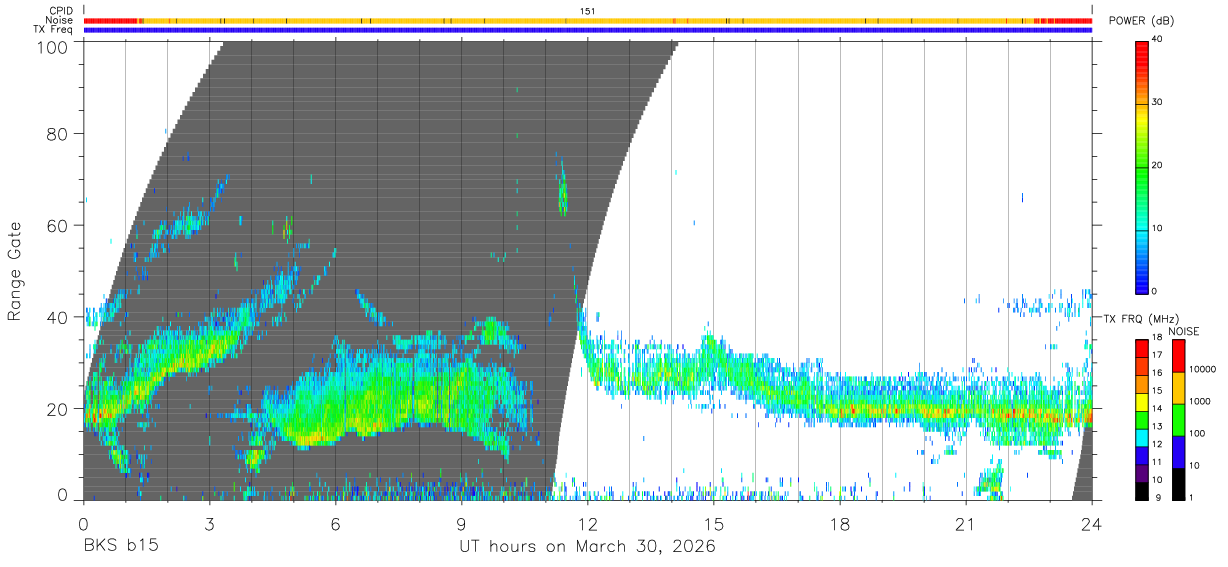1228x567 pixels.
Task: Click the y-axis tick label '60'
Action: pyautogui.click(x=58, y=226)
